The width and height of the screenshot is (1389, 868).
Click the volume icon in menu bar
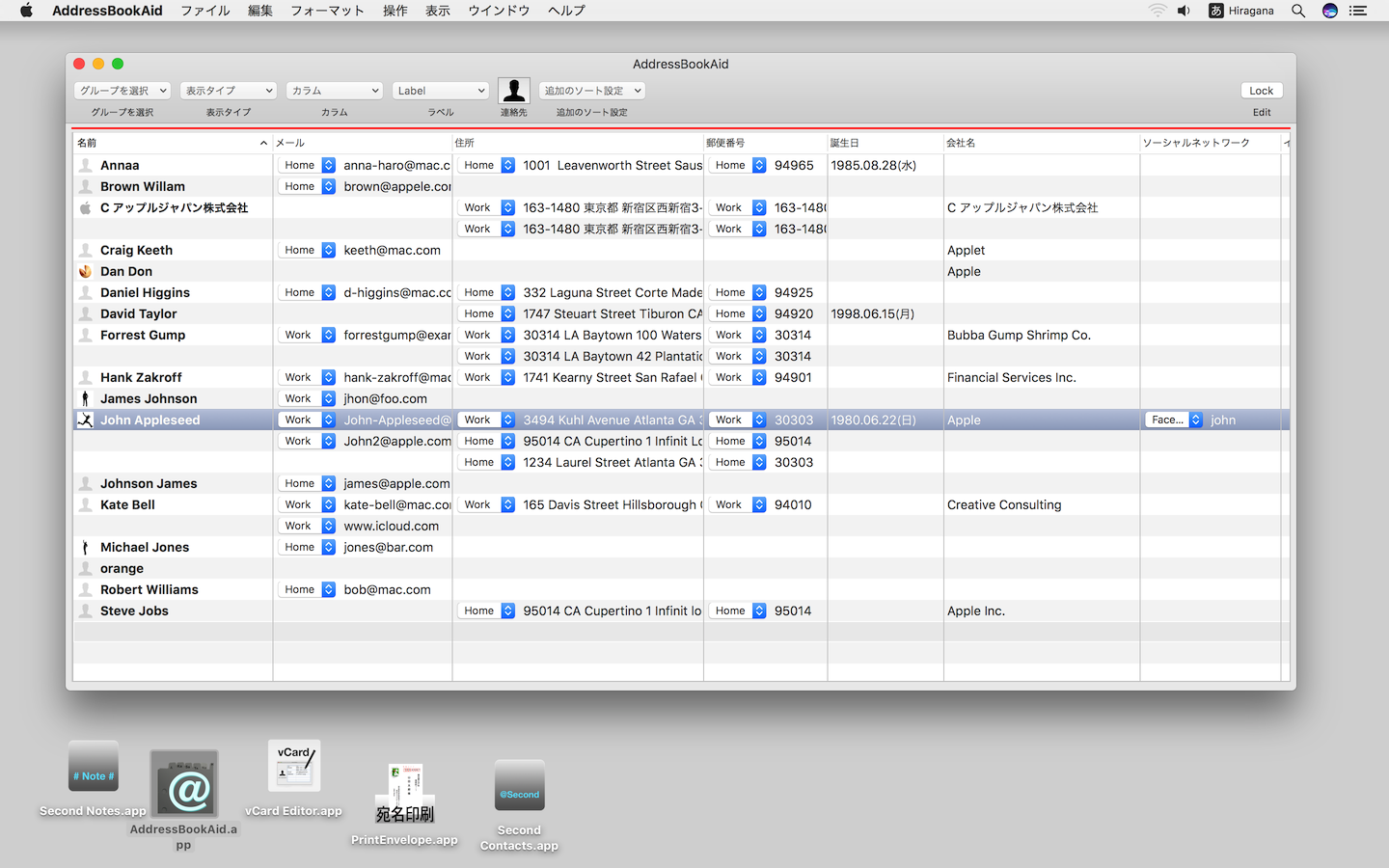[x=1184, y=11]
